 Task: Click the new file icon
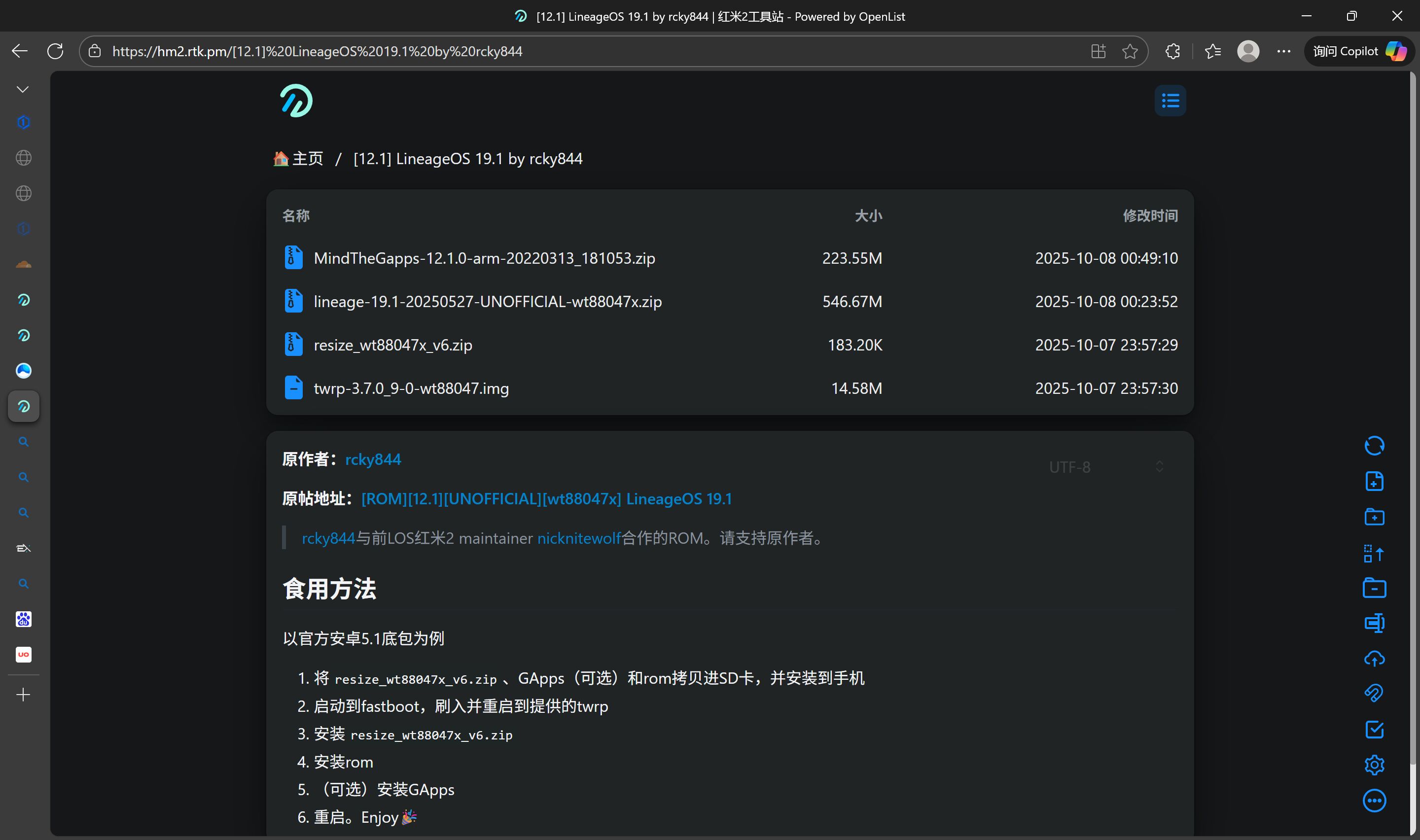[1374, 481]
